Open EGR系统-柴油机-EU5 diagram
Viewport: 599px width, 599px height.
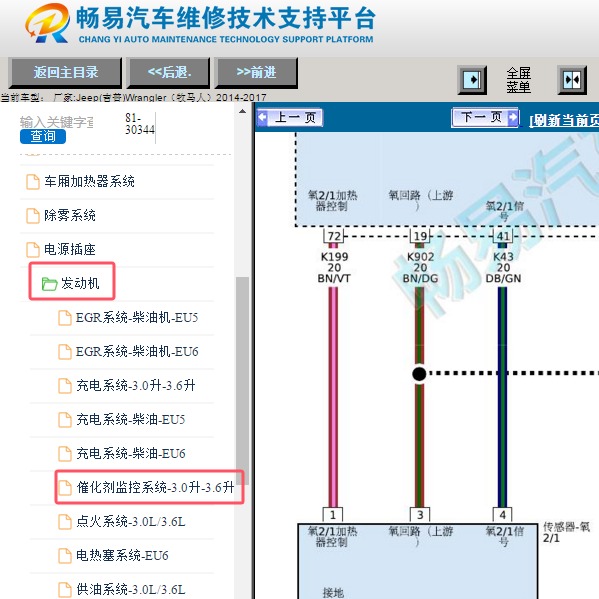pyautogui.click(x=137, y=317)
